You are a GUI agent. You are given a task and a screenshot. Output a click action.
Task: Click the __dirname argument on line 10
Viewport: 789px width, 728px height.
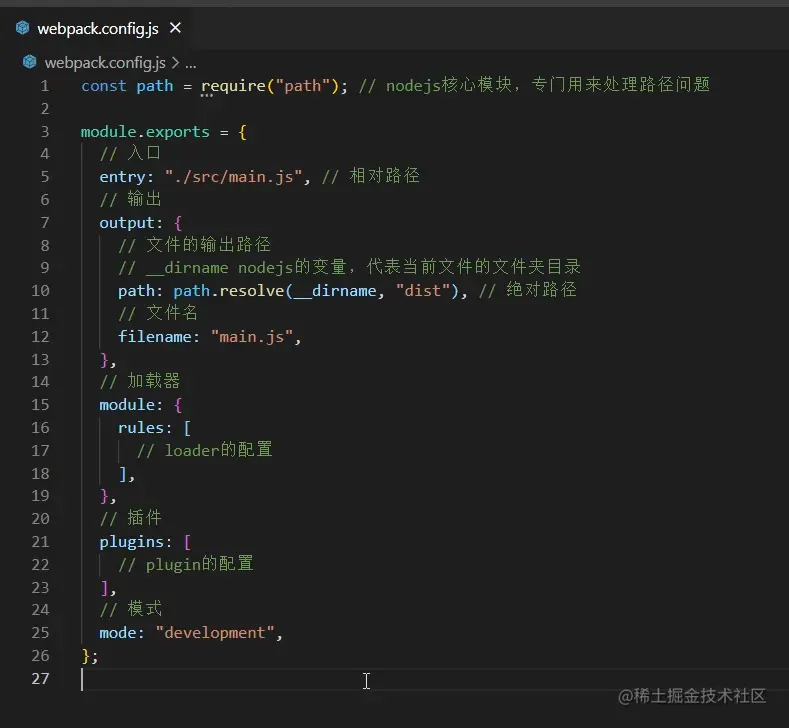pos(335,291)
